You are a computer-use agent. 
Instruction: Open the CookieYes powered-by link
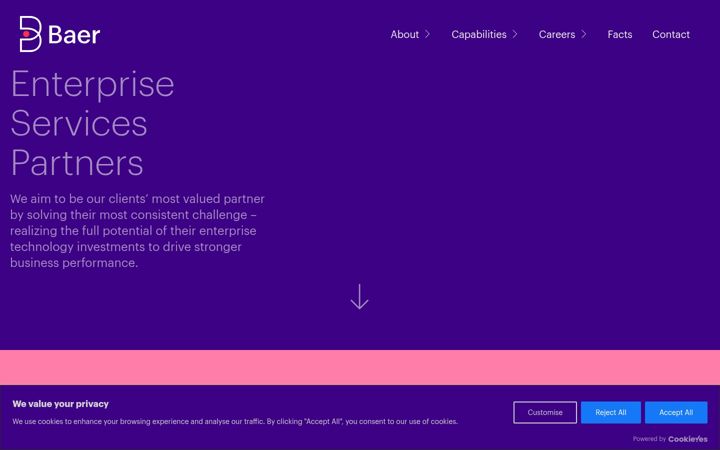click(688, 439)
